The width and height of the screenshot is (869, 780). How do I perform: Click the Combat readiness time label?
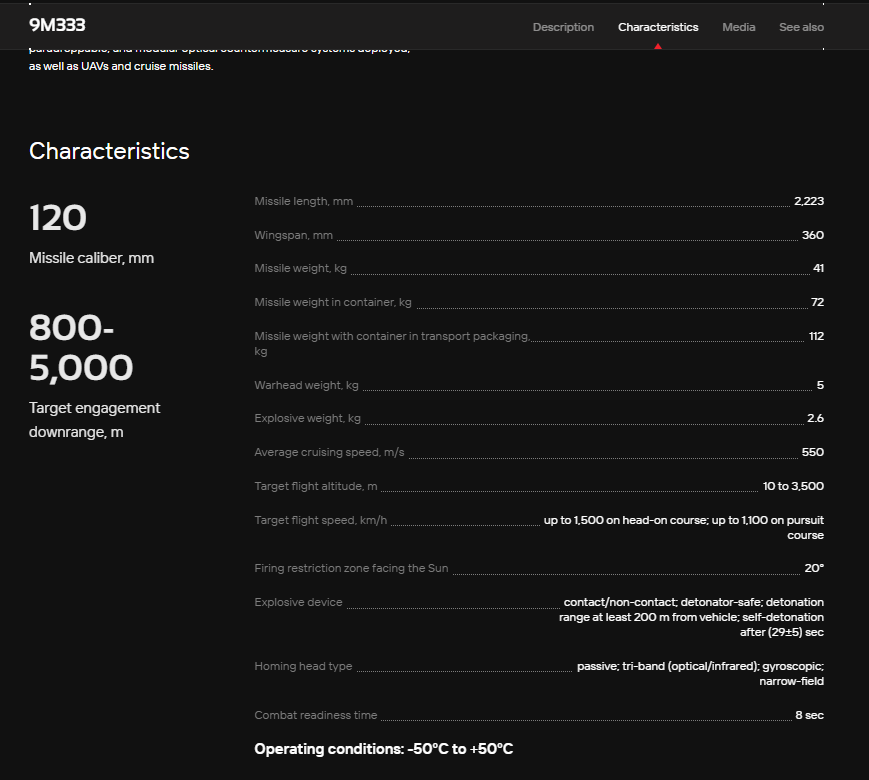pyautogui.click(x=316, y=716)
